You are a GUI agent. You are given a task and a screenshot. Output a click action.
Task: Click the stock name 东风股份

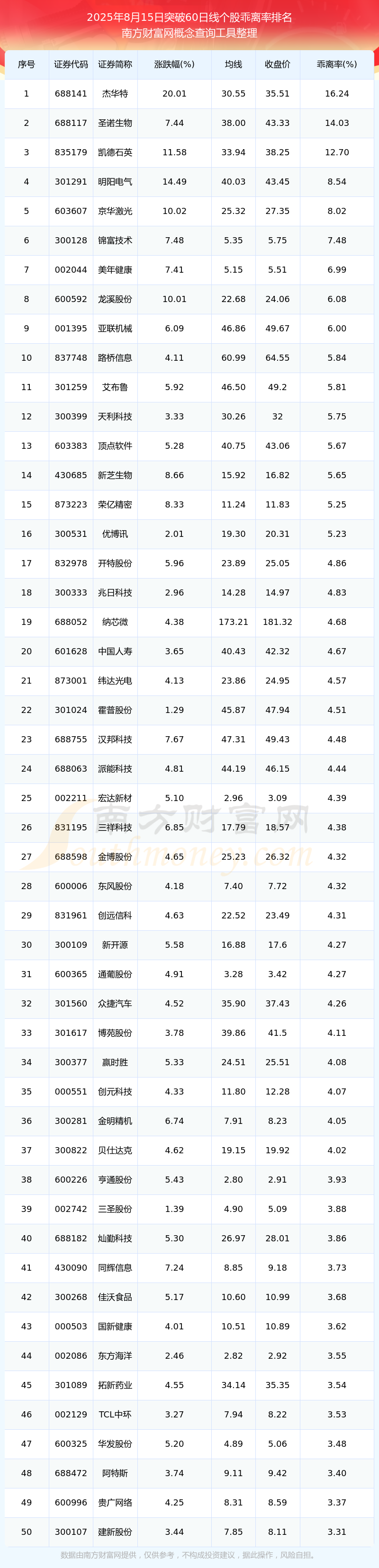pyautogui.click(x=115, y=886)
